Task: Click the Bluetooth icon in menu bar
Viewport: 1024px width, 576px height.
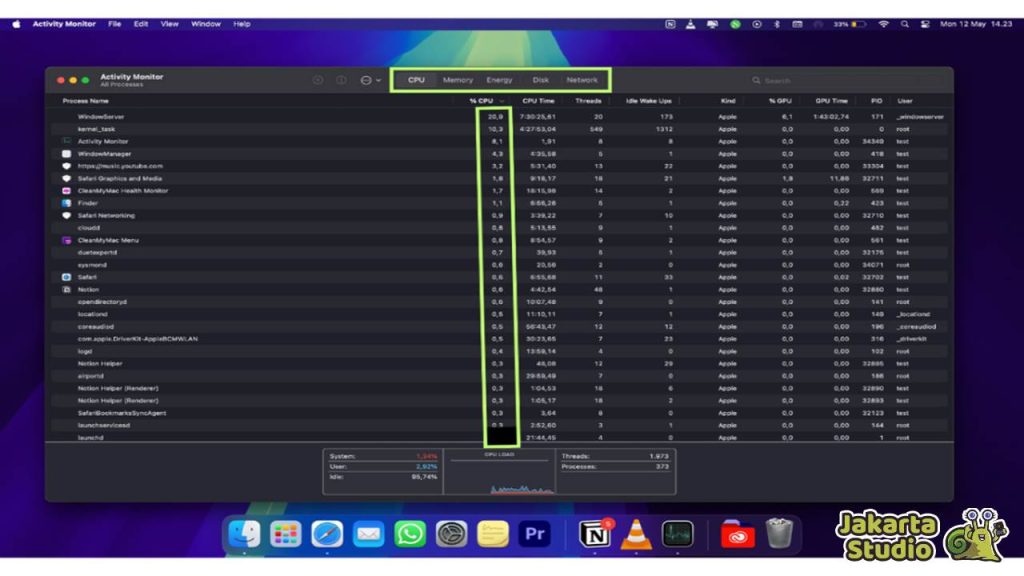Action: coord(776,24)
